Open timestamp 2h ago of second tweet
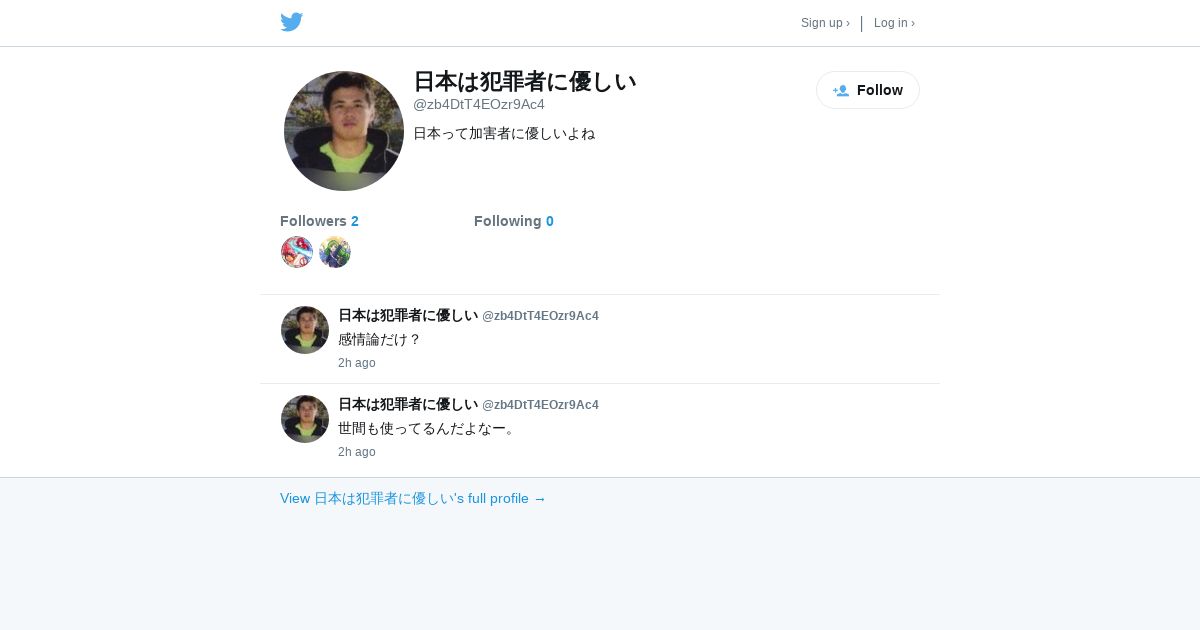 coord(357,452)
